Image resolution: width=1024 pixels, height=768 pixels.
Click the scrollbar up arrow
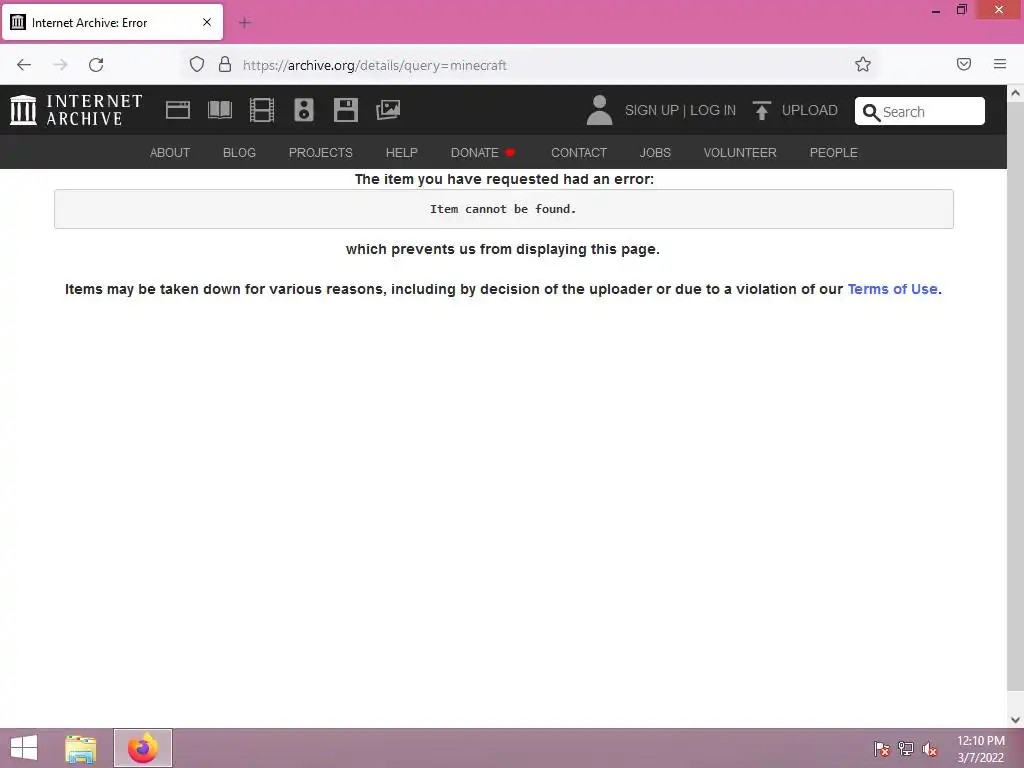[x=1016, y=93]
